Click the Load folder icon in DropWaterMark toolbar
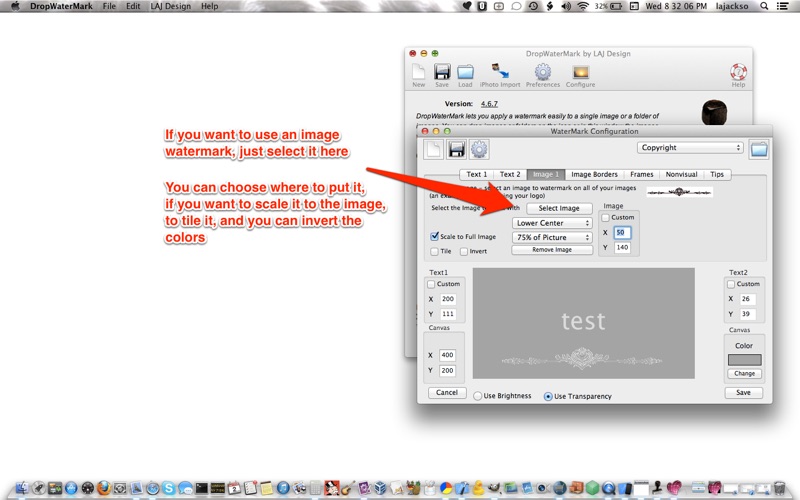 (x=465, y=76)
